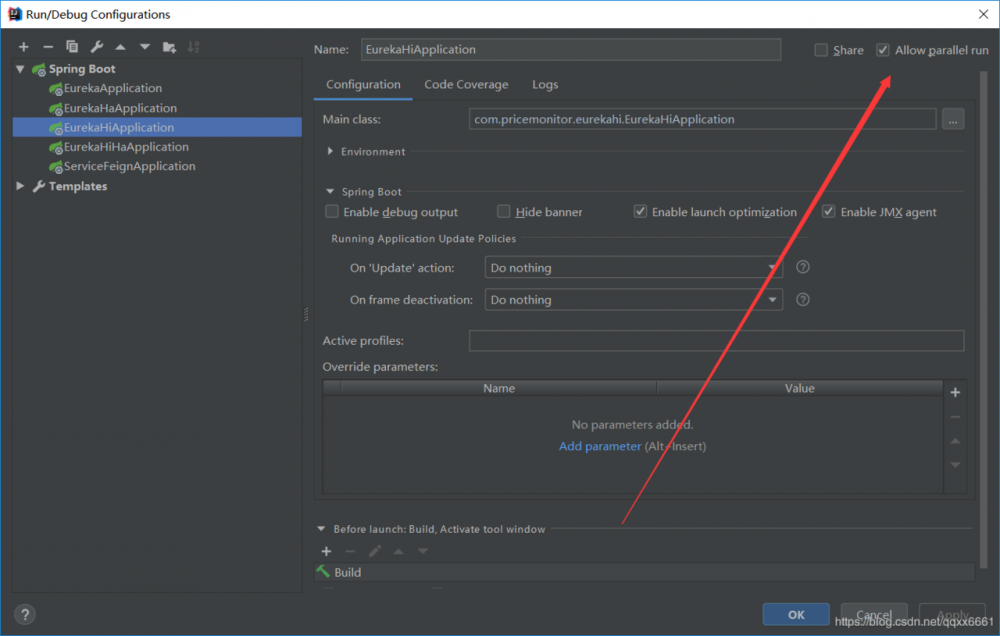Move configuration up in the list
The height and width of the screenshot is (636, 1000).
point(120,47)
